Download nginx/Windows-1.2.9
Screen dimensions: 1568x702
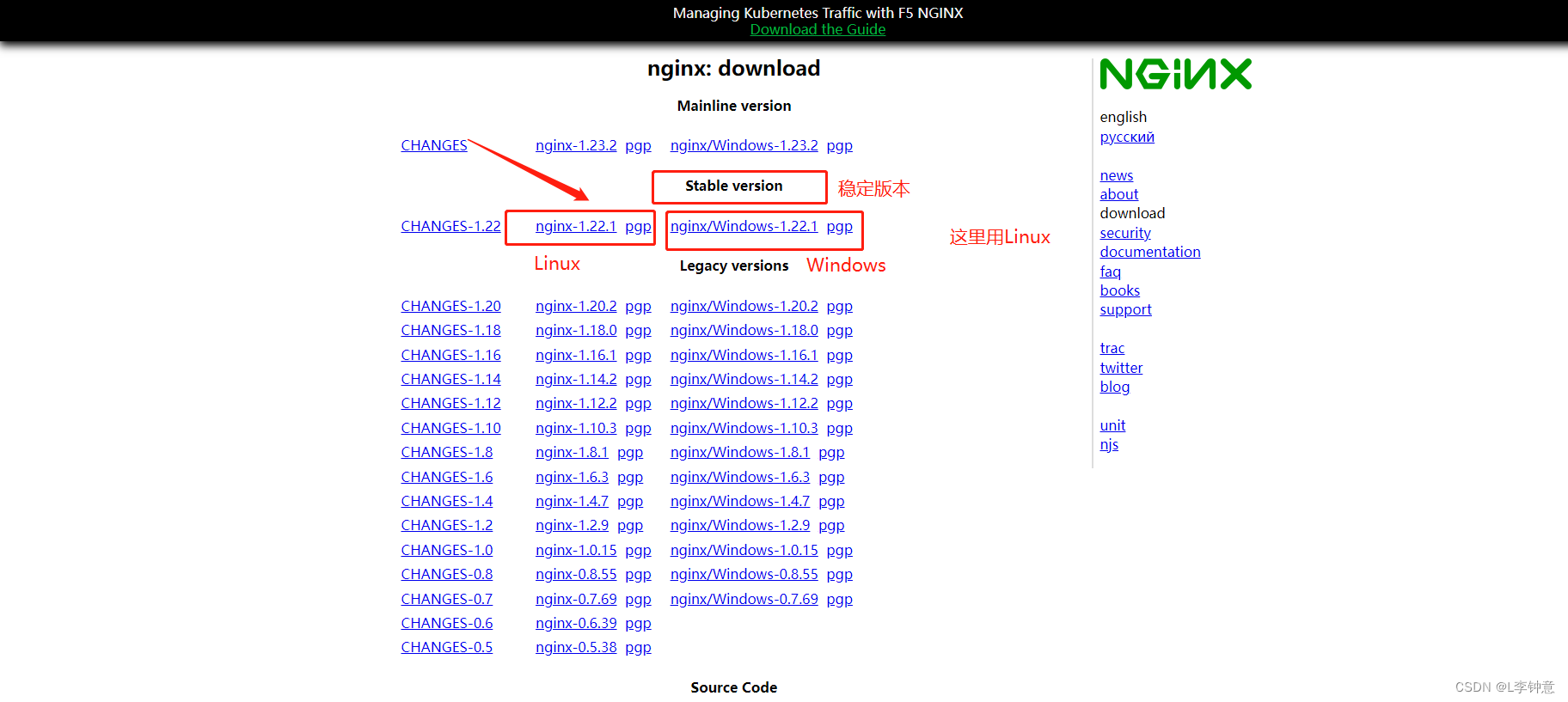[740, 525]
